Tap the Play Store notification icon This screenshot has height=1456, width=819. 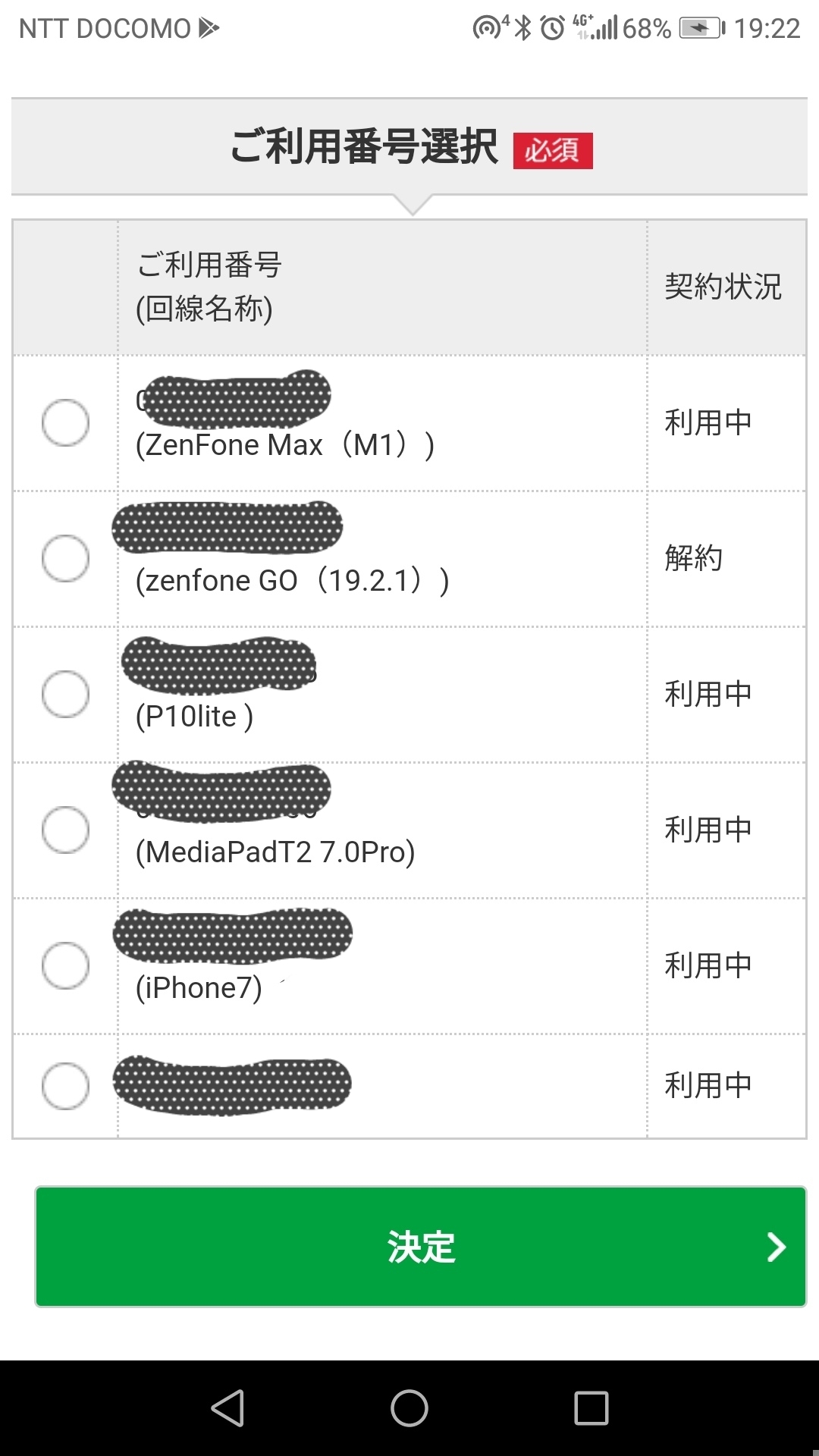(x=209, y=28)
